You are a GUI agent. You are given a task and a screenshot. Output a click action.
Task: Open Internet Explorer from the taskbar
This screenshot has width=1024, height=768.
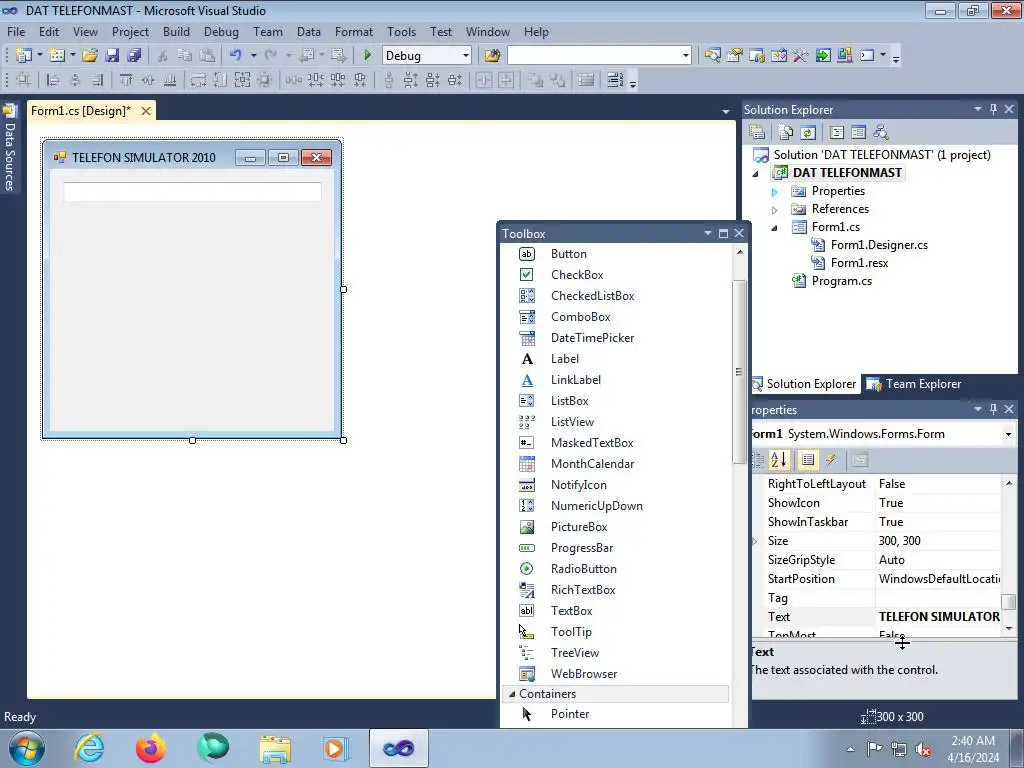pos(89,747)
